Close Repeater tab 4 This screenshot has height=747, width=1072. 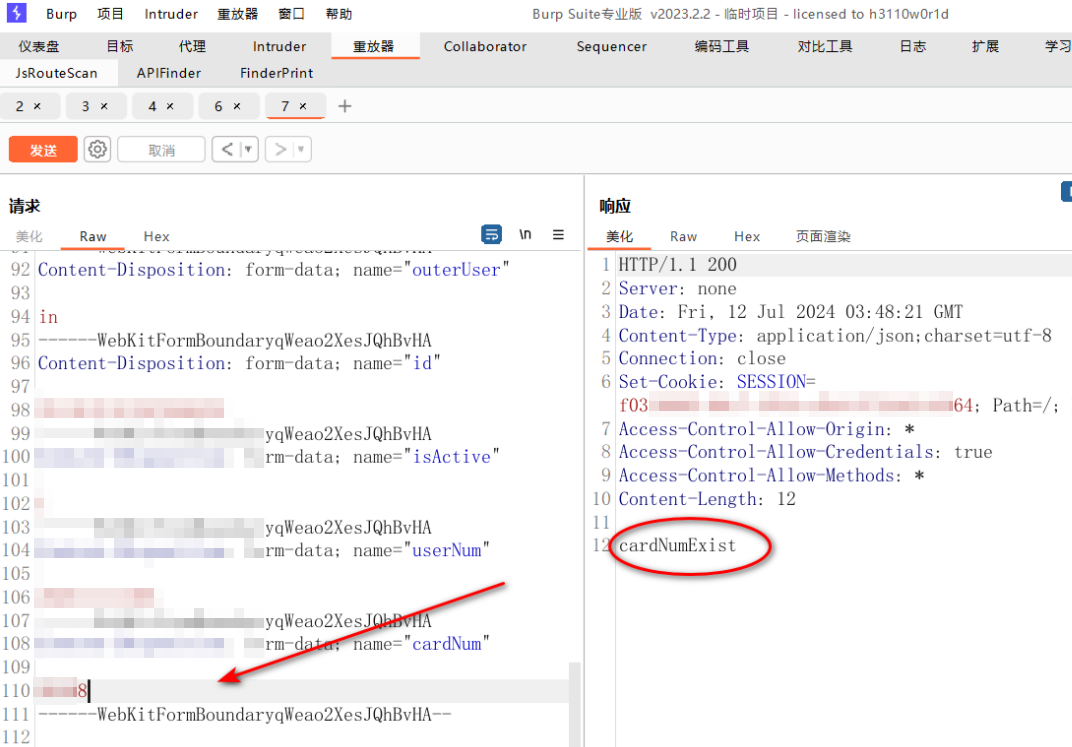click(x=170, y=106)
